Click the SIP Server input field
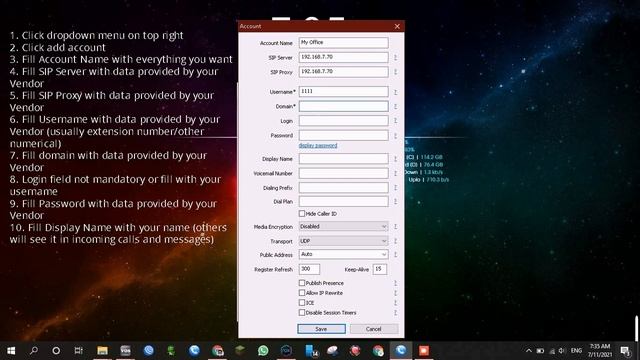 [343, 57]
